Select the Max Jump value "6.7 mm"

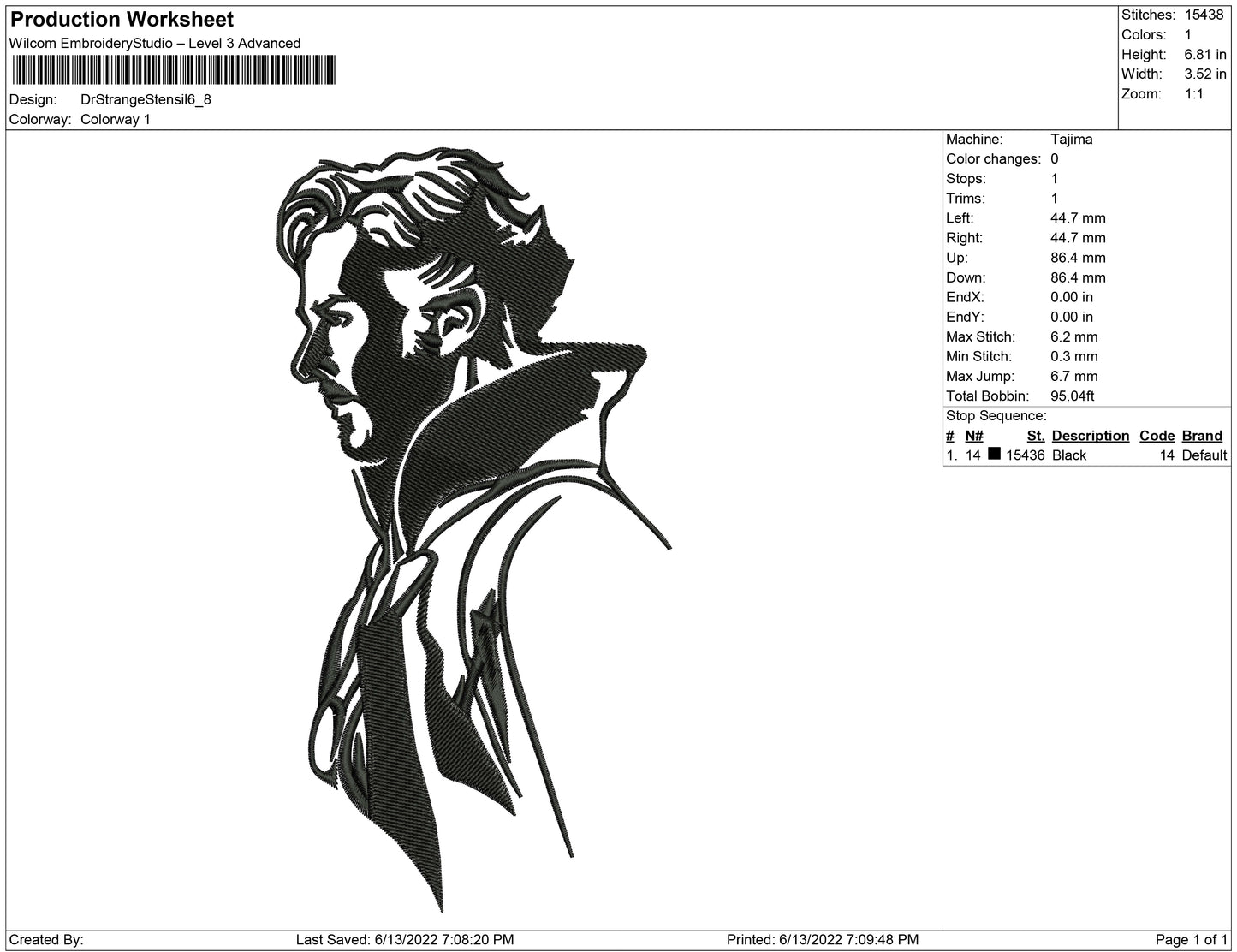click(1074, 376)
